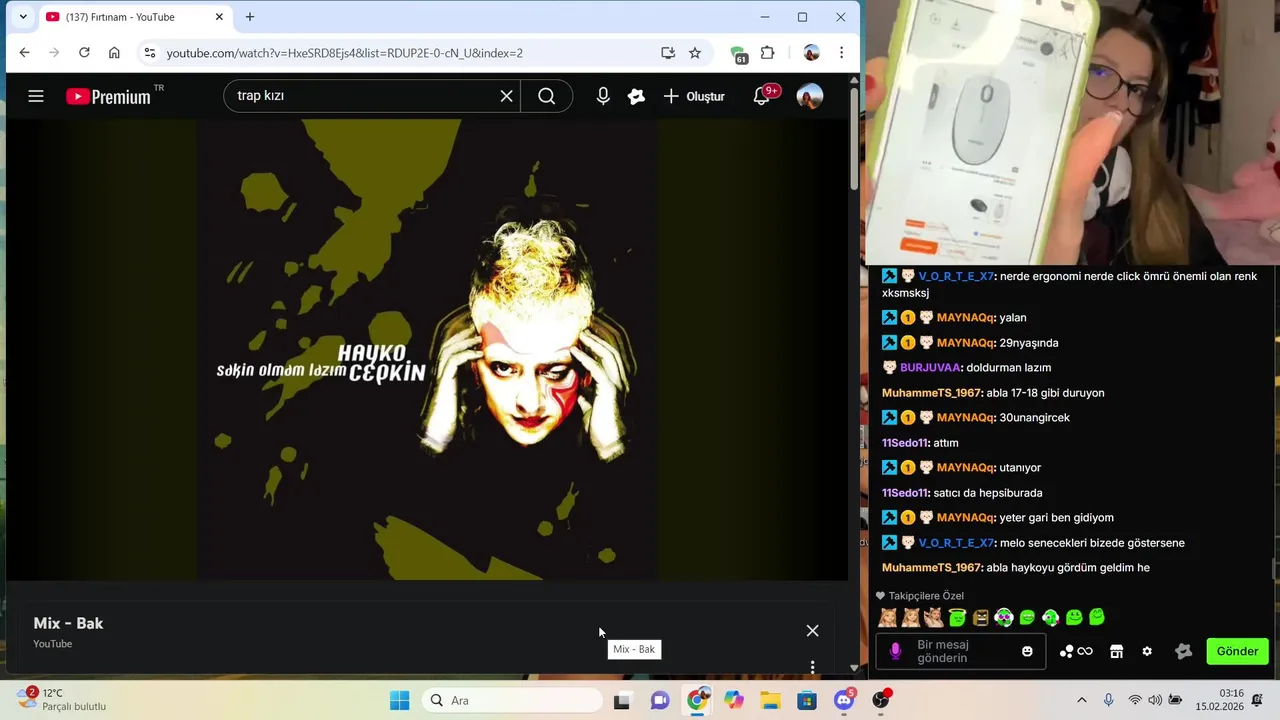1280x720 pixels.
Task: Click purple microphone in chat input
Action: point(895,652)
